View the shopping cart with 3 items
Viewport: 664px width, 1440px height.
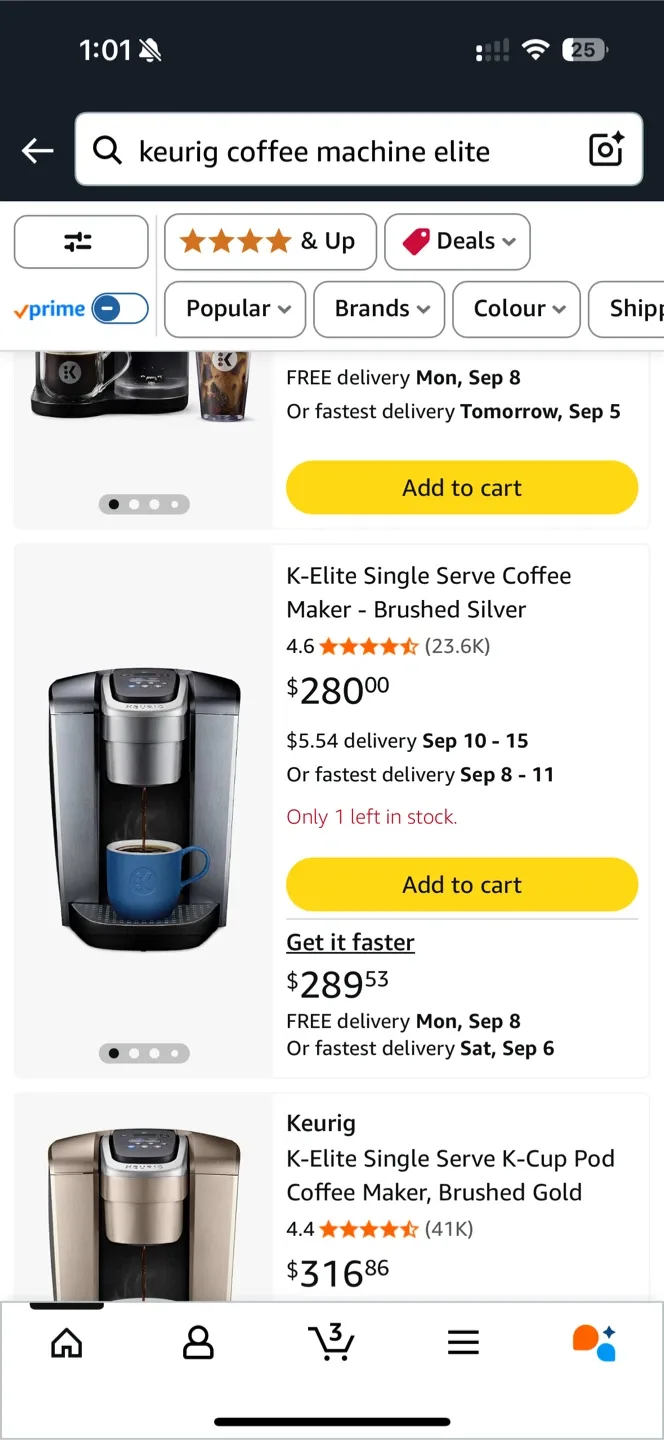331,1343
